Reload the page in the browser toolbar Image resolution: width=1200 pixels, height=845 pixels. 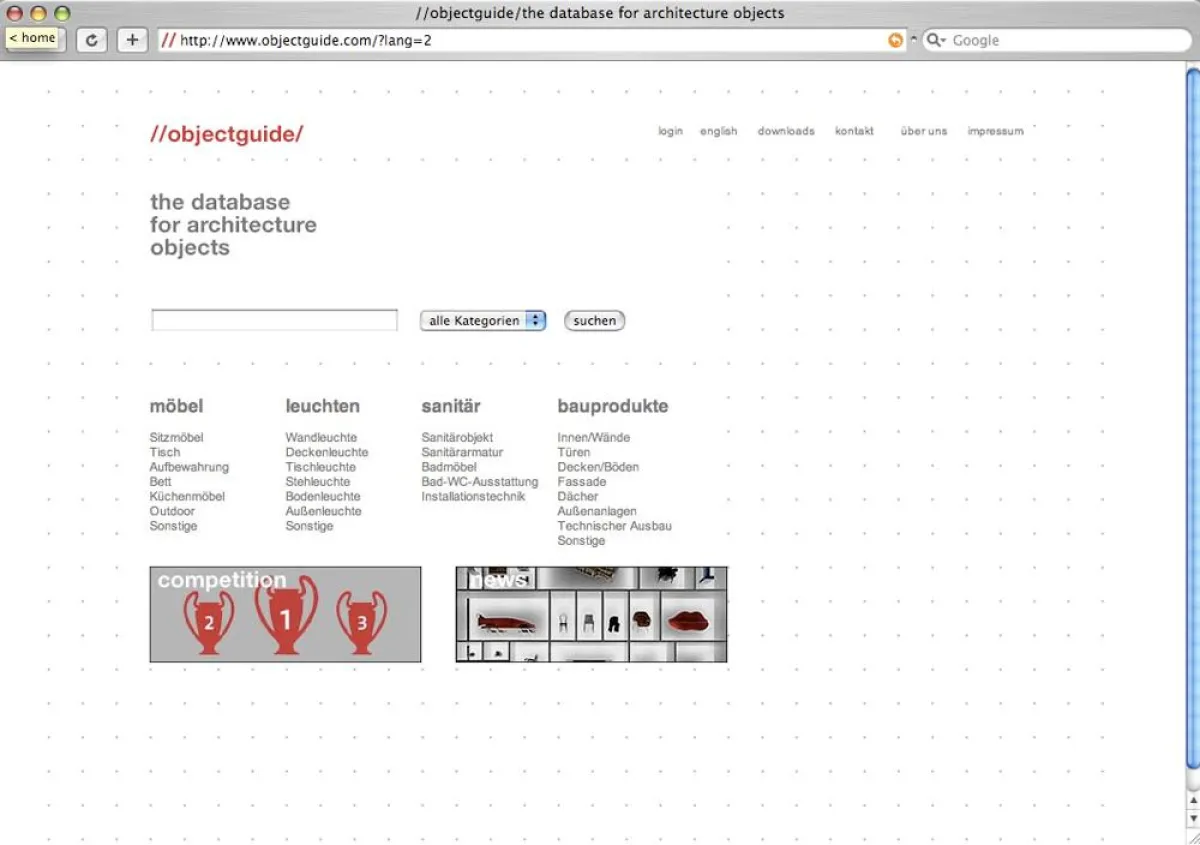pyautogui.click(x=91, y=40)
